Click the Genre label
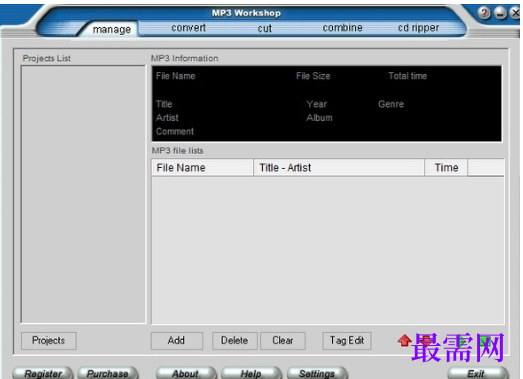Image resolution: width=523 pixels, height=379 pixels. [x=391, y=104]
